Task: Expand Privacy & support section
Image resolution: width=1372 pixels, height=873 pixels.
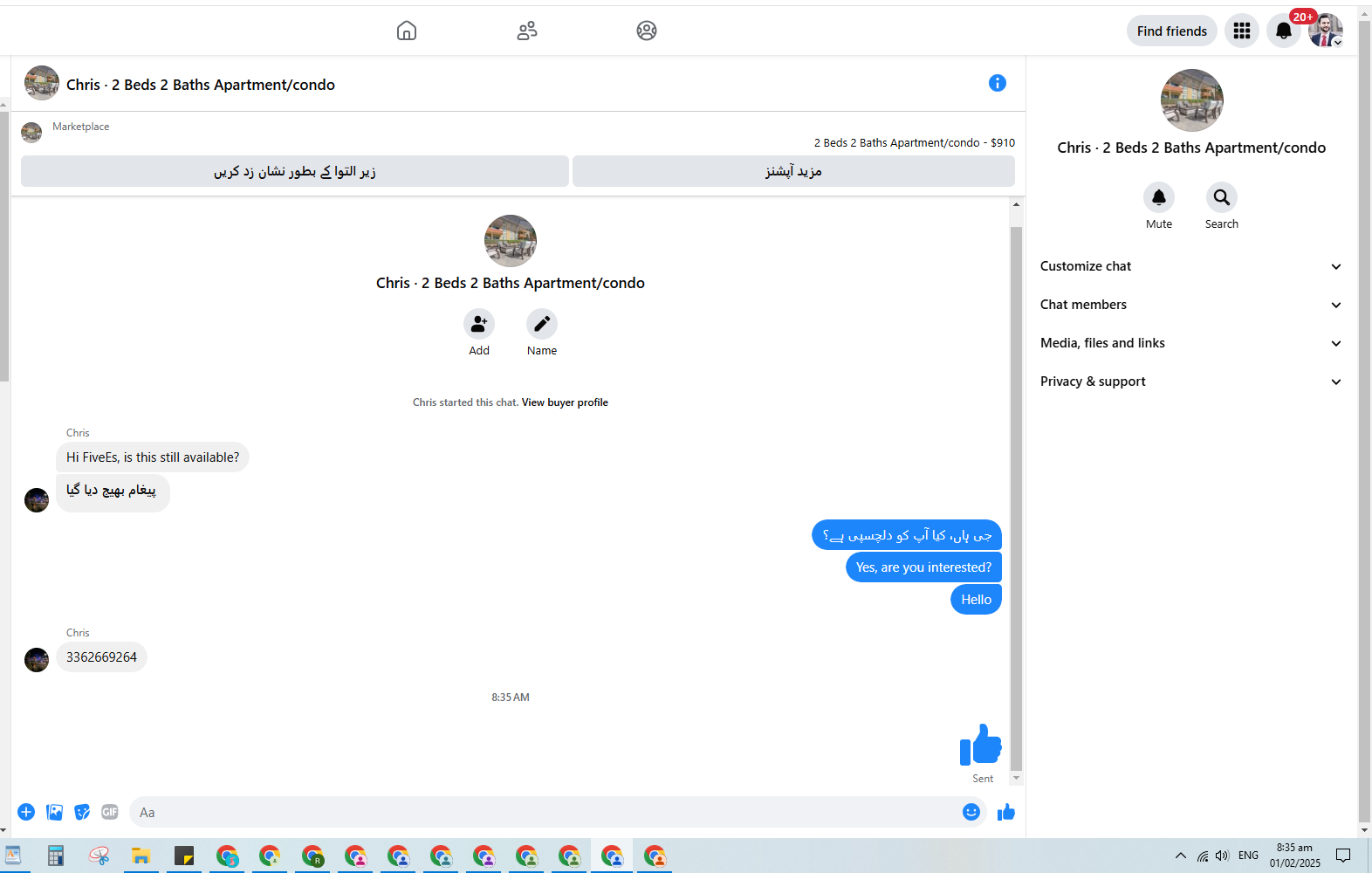Action: 1191,382
